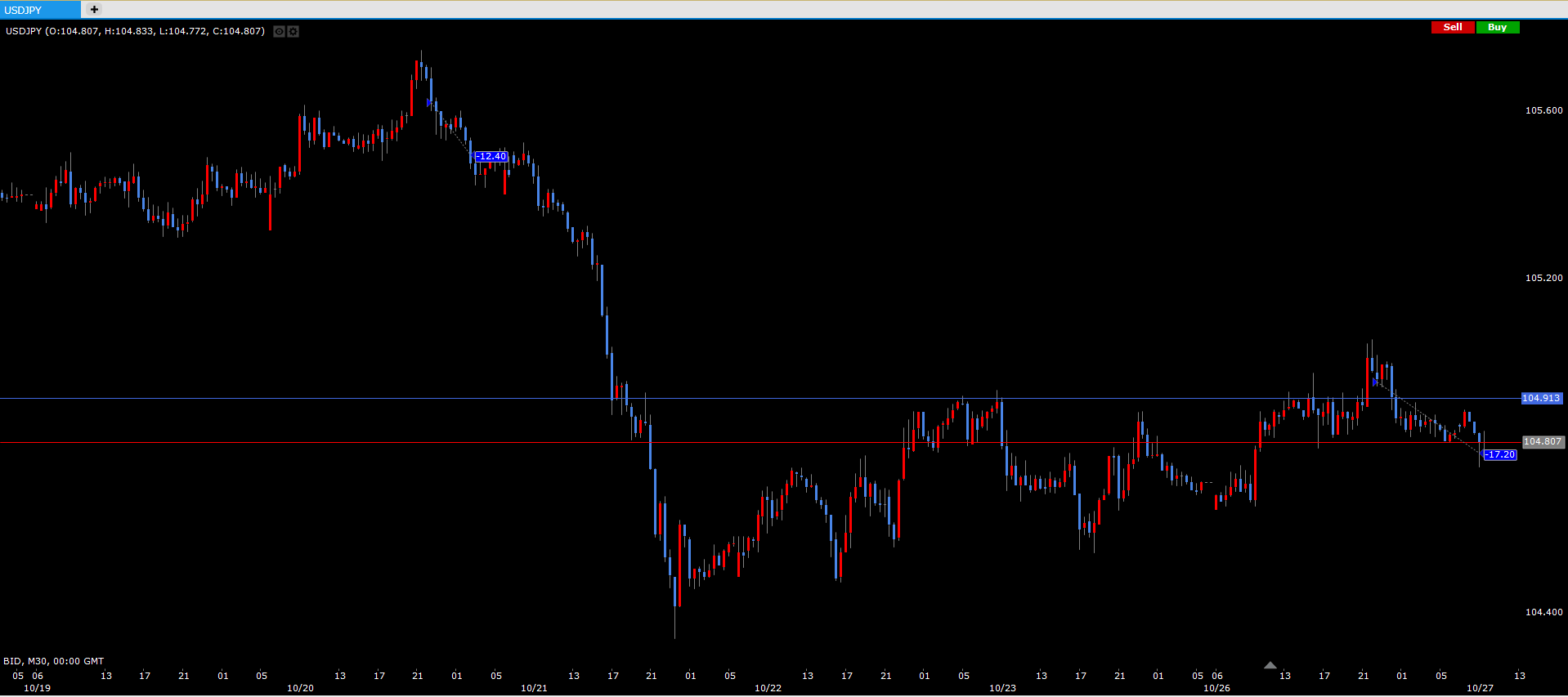Switch to the USDJPY tab
1568x697 pixels.
39,10
